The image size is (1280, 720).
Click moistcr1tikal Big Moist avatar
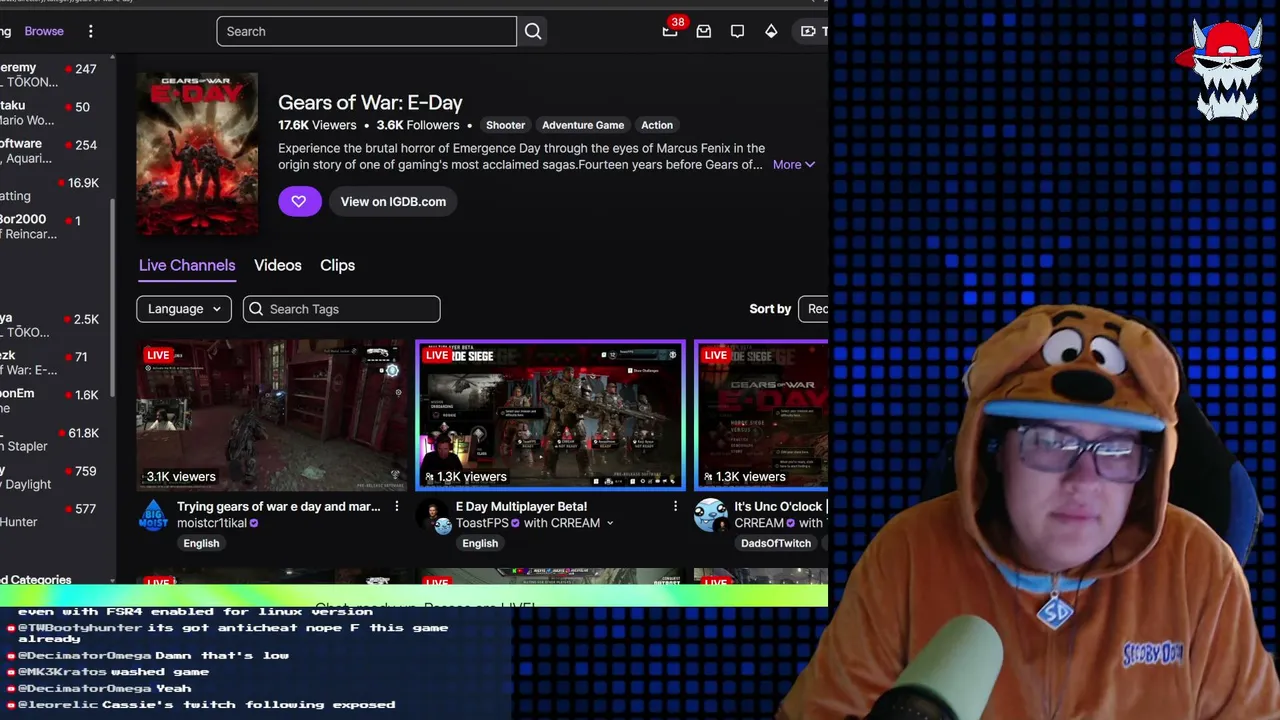click(x=153, y=515)
